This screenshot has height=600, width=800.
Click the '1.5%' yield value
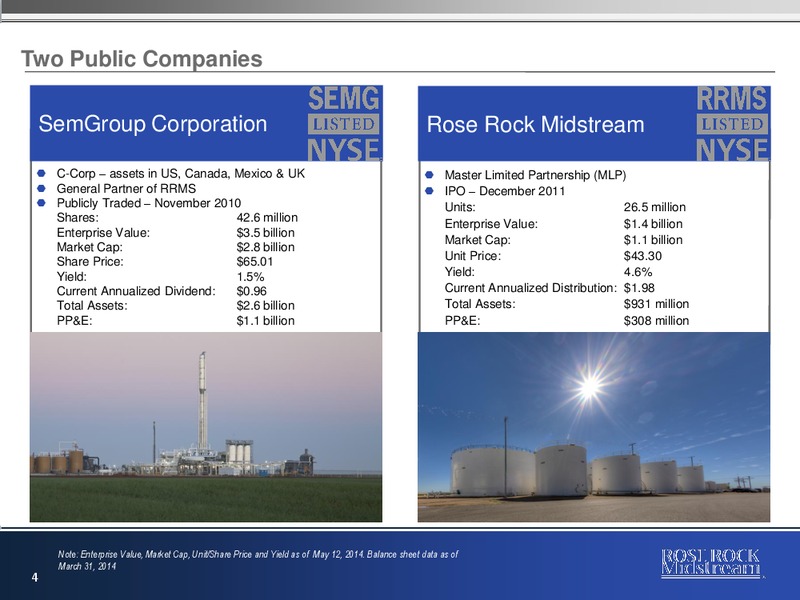(250, 277)
